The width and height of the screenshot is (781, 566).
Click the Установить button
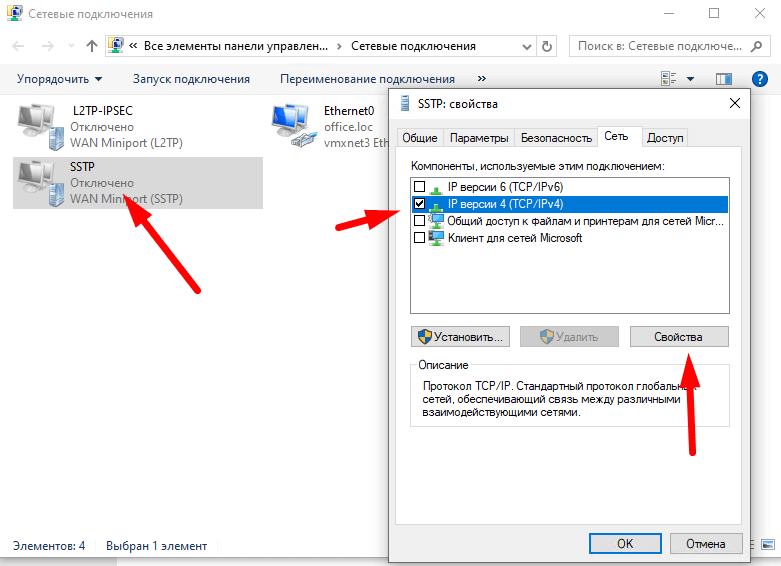(461, 337)
